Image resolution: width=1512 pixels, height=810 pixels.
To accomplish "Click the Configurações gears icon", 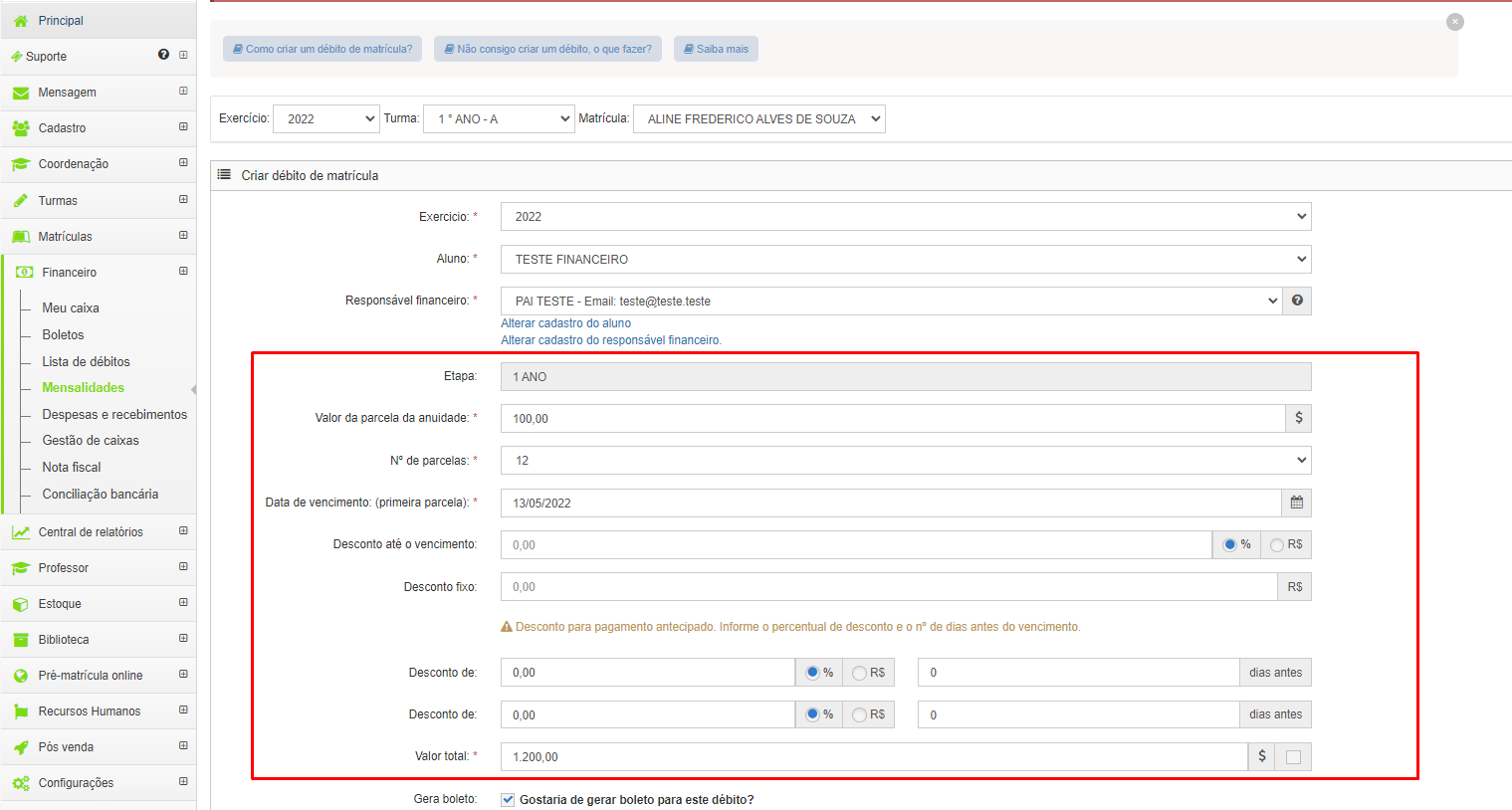I will pos(21,783).
